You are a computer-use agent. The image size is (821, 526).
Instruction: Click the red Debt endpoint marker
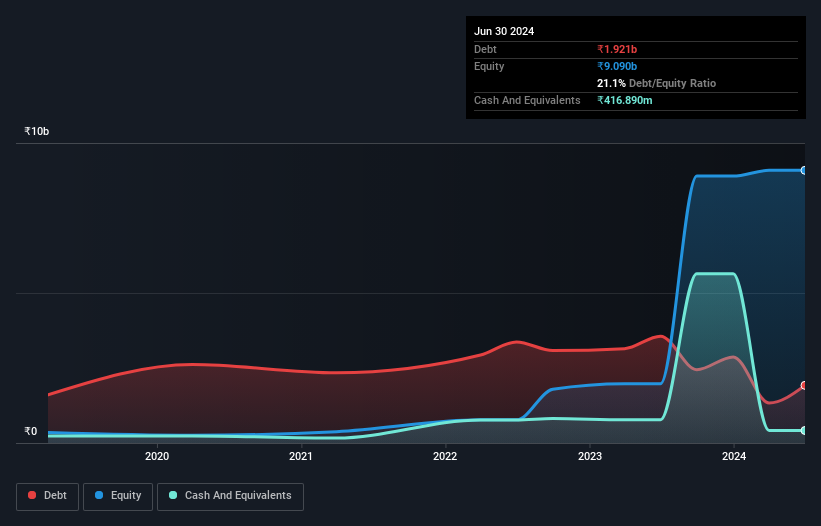pyautogui.click(x=804, y=386)
